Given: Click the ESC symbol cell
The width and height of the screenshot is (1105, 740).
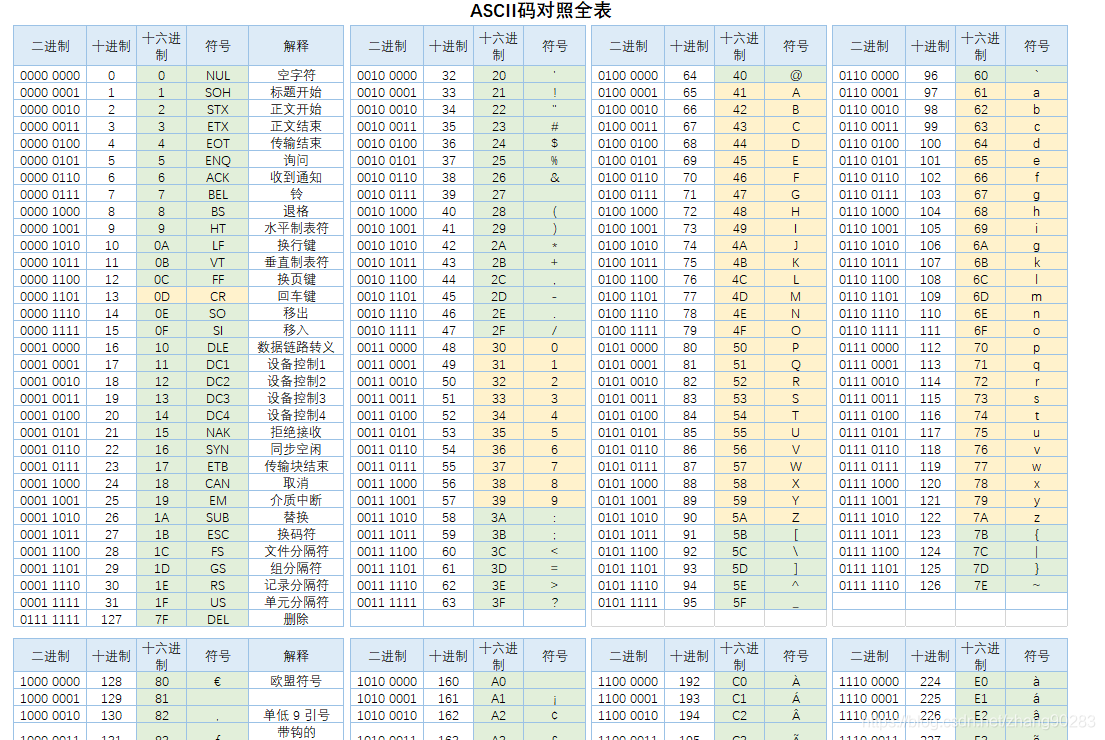Looking at the screenshot, I should (x=218, y=535).
